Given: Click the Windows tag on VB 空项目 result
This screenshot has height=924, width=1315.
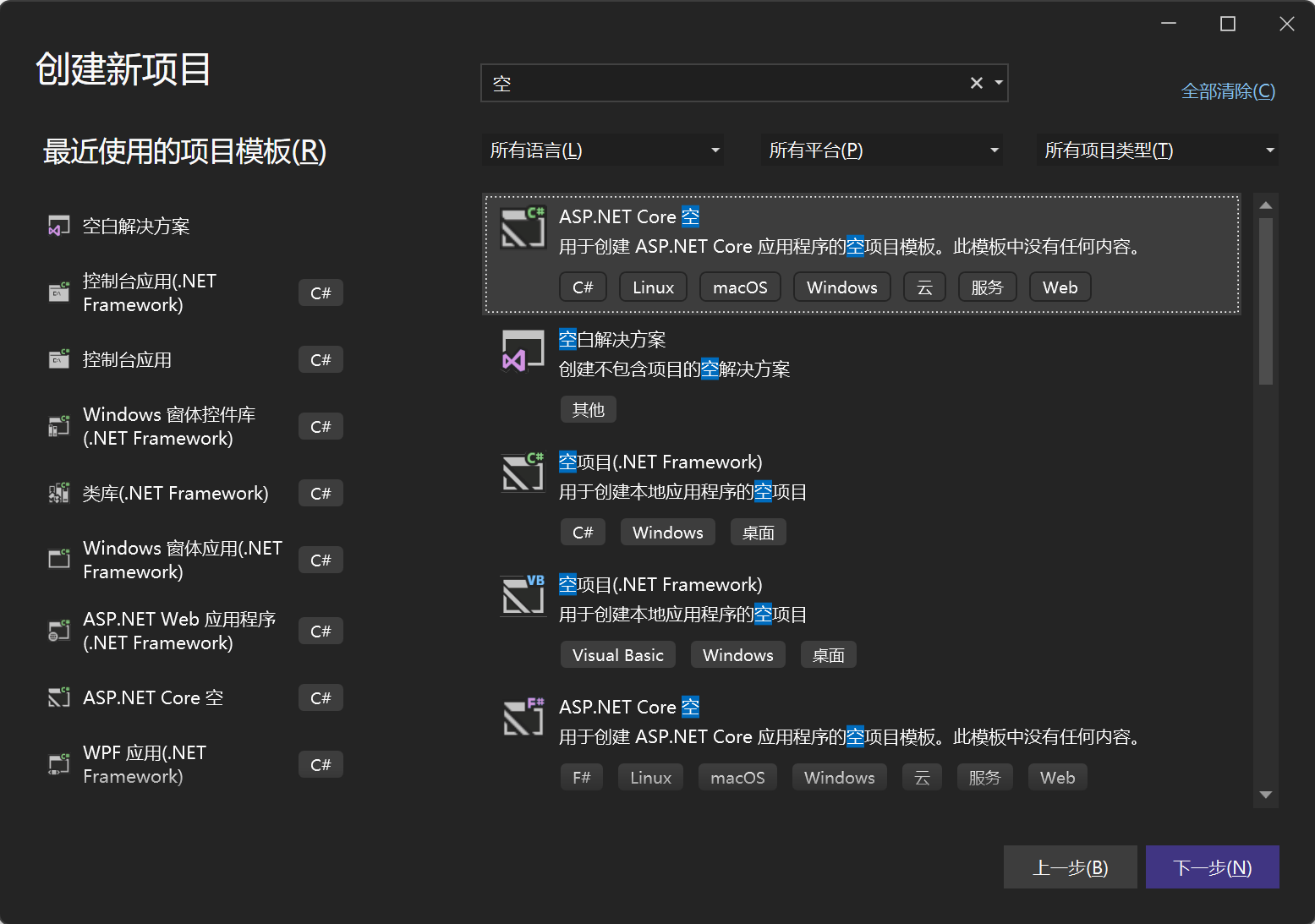Looking at the screenshot, I should tap(738, 655).
